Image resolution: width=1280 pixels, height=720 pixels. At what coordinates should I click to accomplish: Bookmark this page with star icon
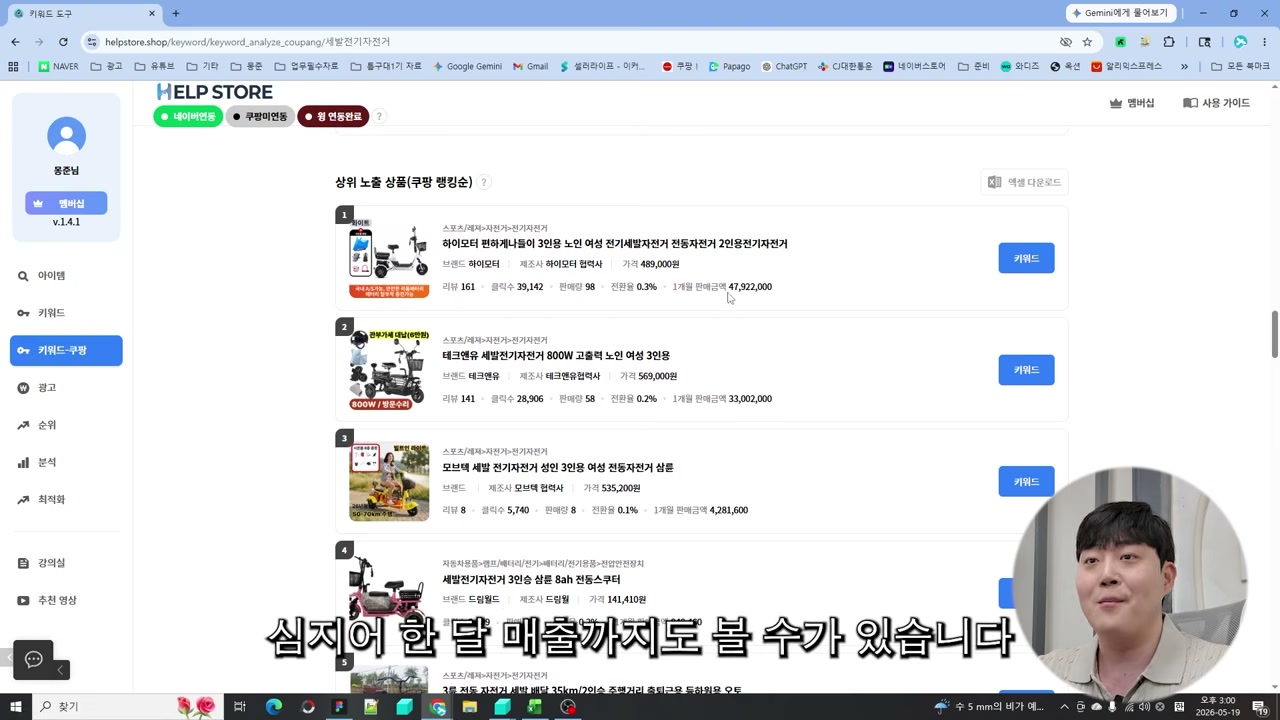coord(1087,42)
